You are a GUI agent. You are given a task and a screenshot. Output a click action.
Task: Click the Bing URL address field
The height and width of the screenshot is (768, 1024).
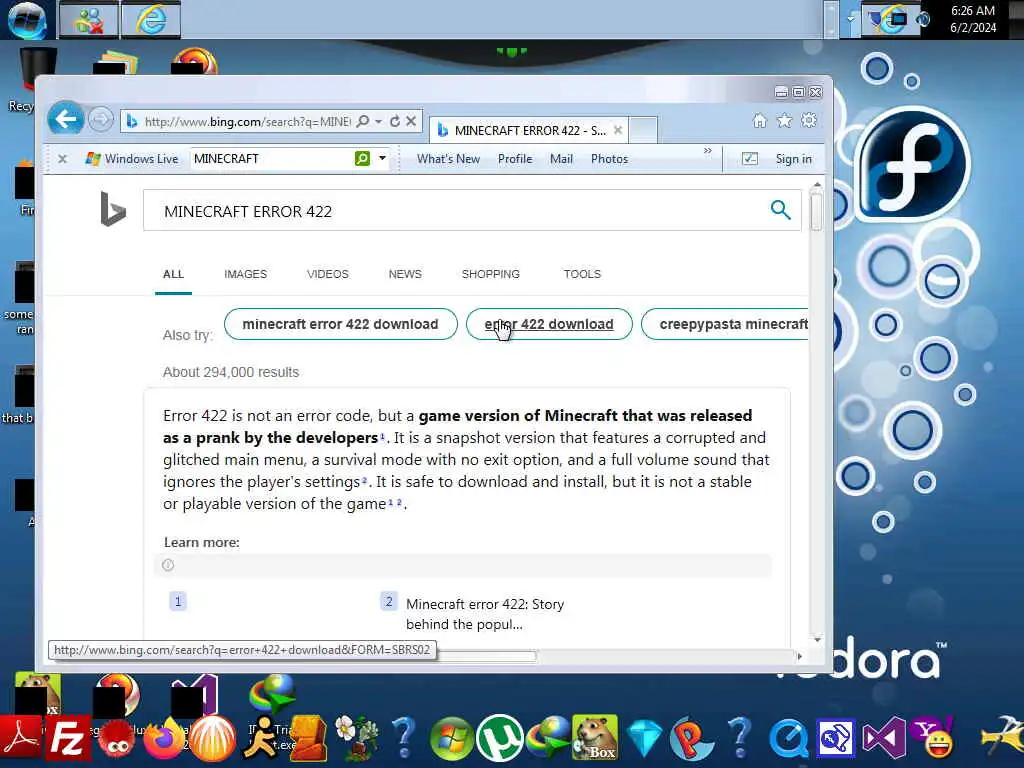247,121
